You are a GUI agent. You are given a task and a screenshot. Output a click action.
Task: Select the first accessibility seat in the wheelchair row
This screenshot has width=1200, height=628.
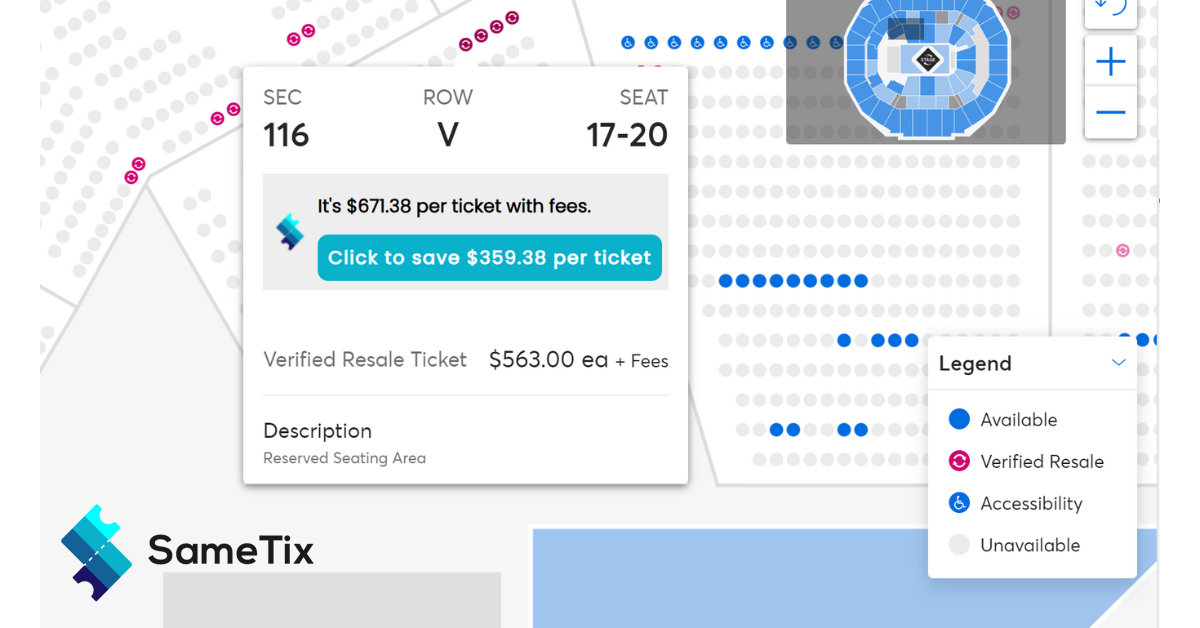click(628, 43)
